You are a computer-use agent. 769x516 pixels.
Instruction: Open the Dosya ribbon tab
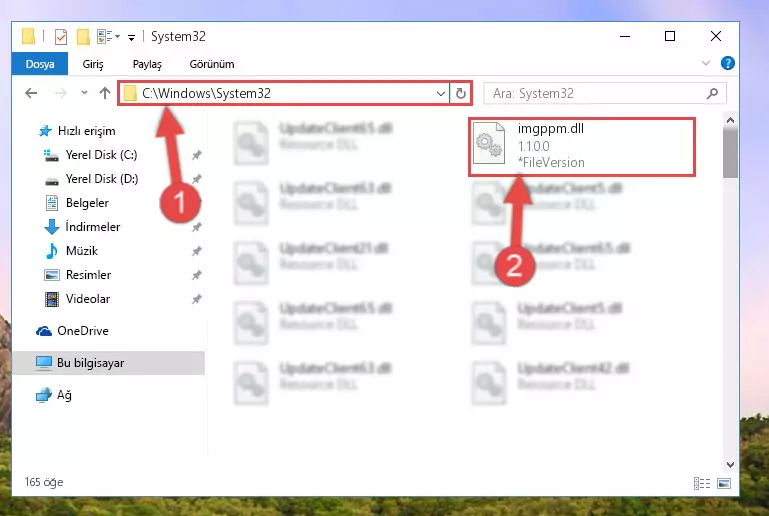tap(40, 64)
